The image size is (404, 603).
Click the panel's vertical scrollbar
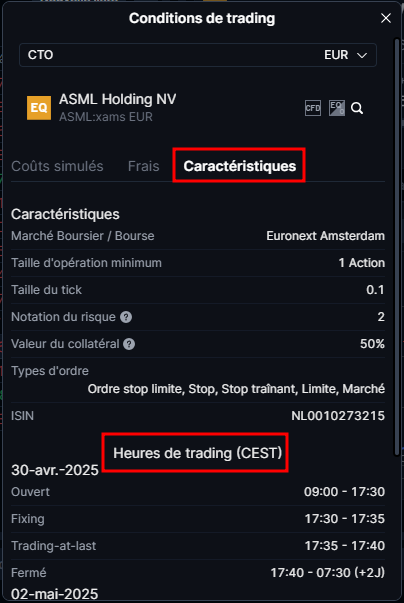pos(397,246)
